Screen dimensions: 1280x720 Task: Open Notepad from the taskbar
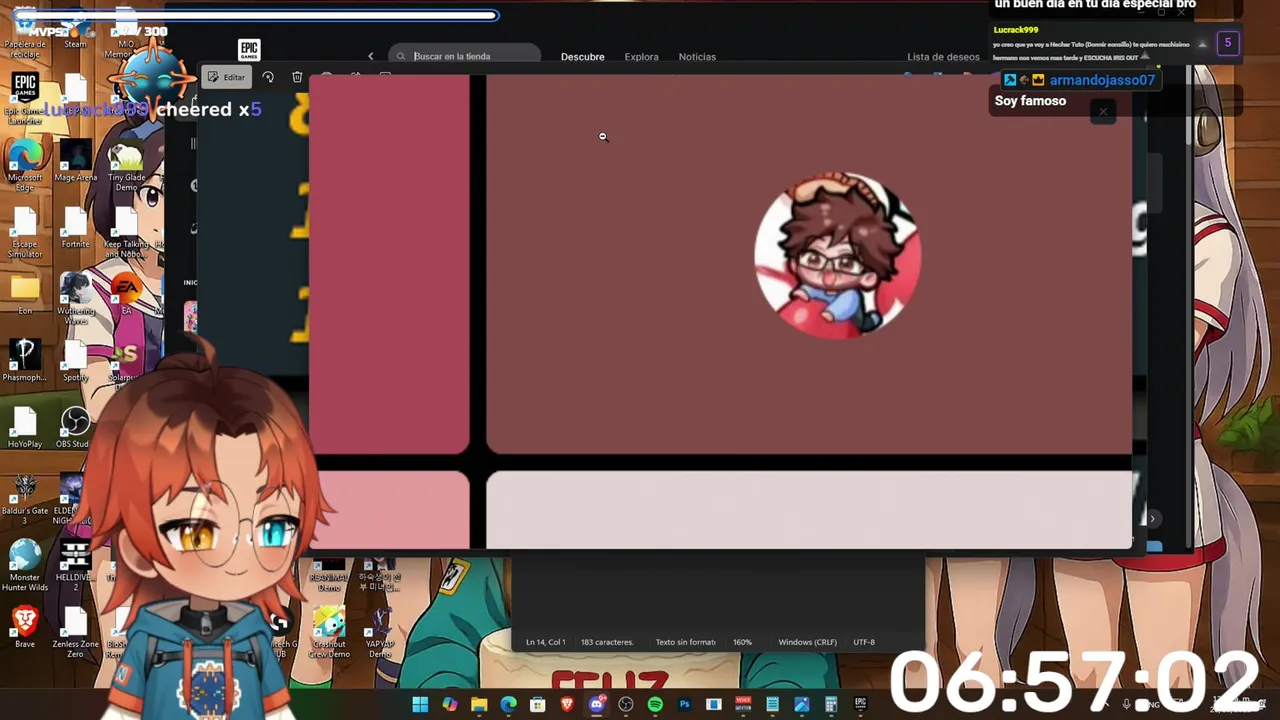pyautogui.click(x=772, y=705)
